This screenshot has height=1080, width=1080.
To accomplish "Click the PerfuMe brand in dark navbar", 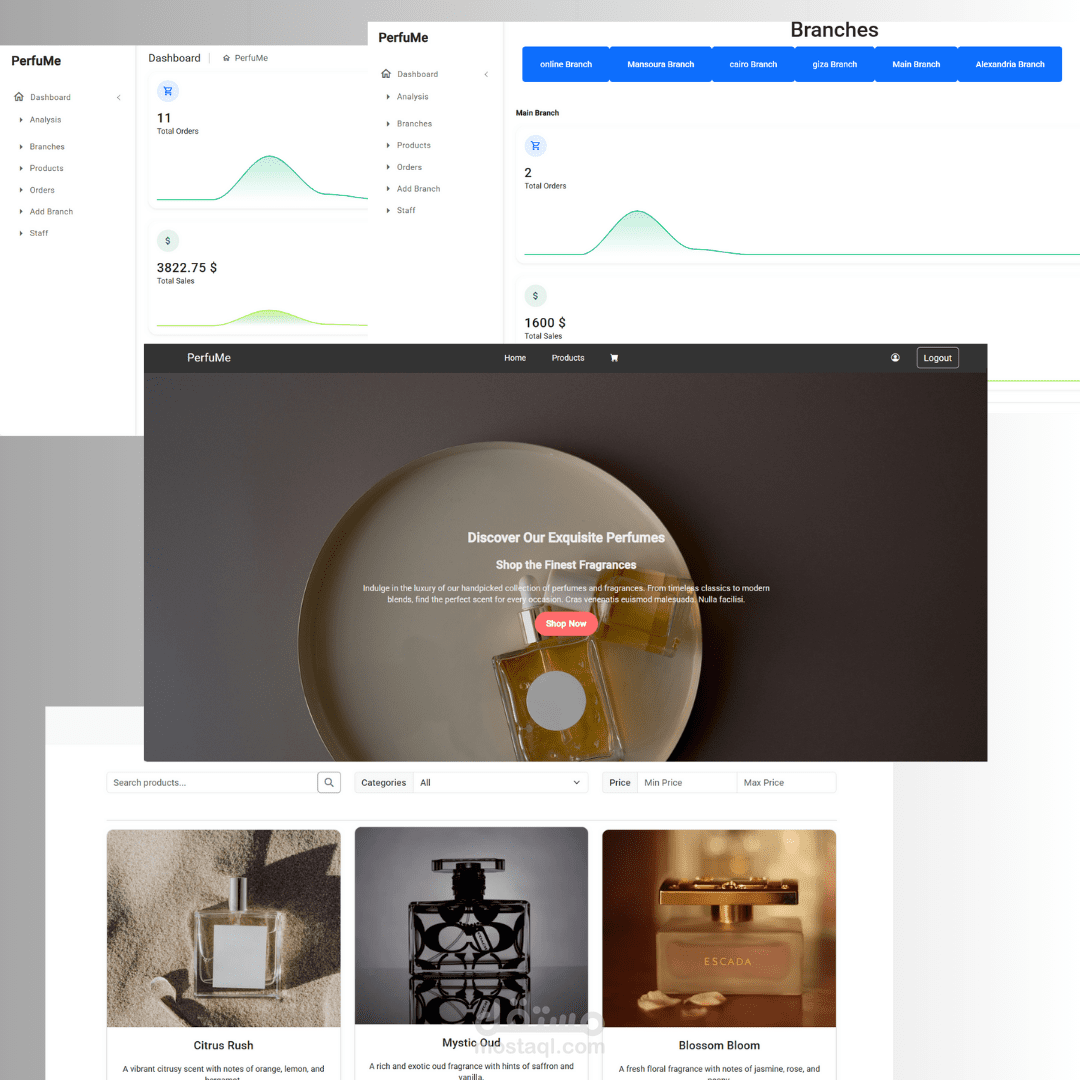I will (209, 357).
